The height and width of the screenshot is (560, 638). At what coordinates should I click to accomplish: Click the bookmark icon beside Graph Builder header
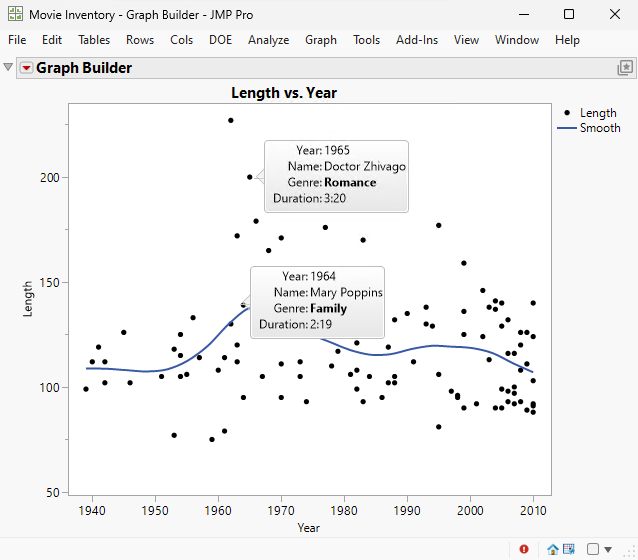[x=625, y=68]
